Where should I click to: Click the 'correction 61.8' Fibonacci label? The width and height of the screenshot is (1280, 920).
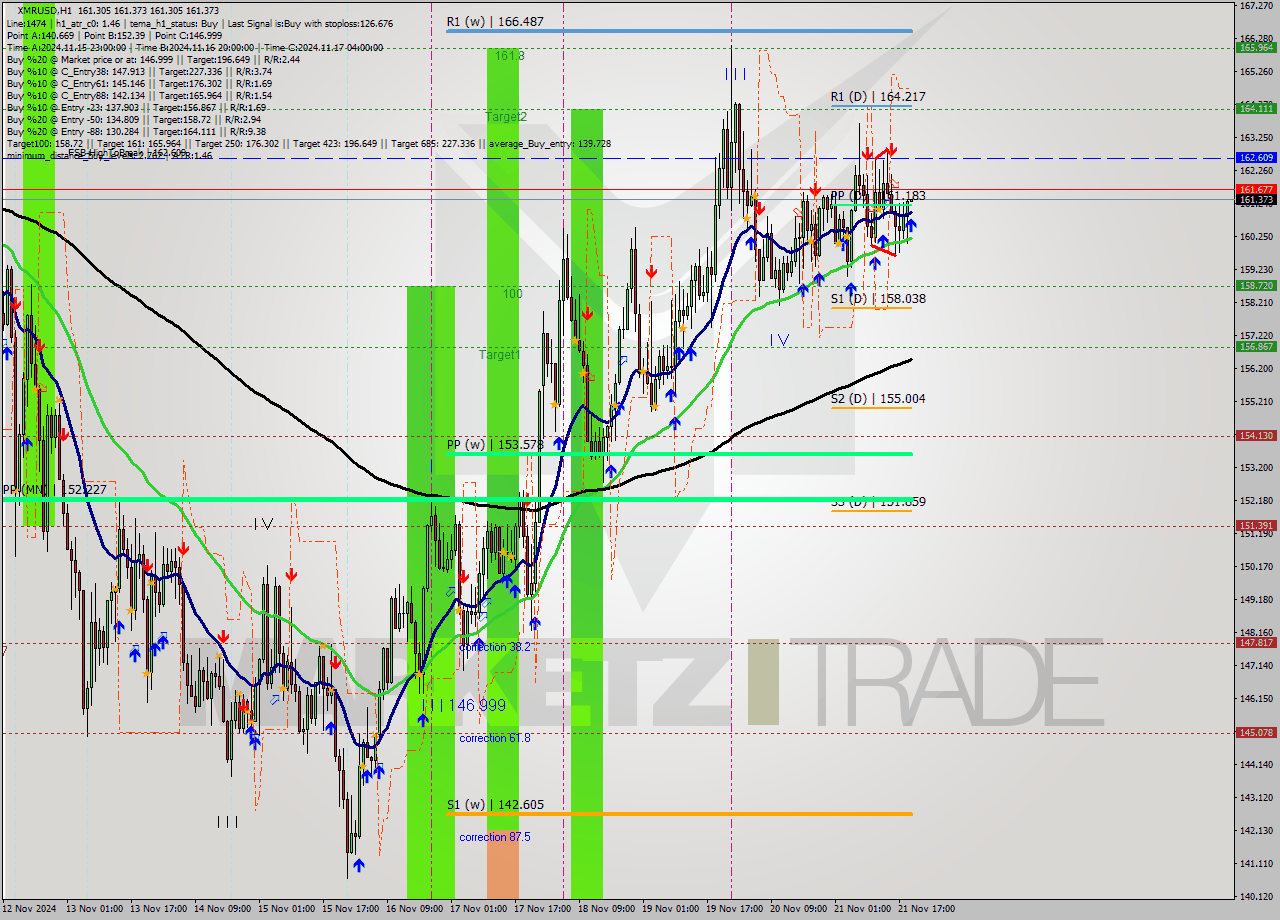coord(494,739)
